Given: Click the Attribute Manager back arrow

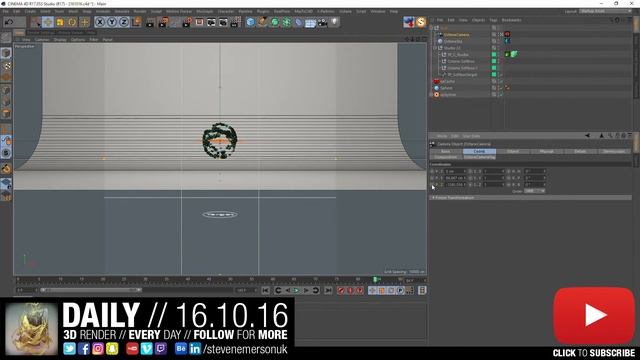Looking at the screenshot, I should point(587,136).
